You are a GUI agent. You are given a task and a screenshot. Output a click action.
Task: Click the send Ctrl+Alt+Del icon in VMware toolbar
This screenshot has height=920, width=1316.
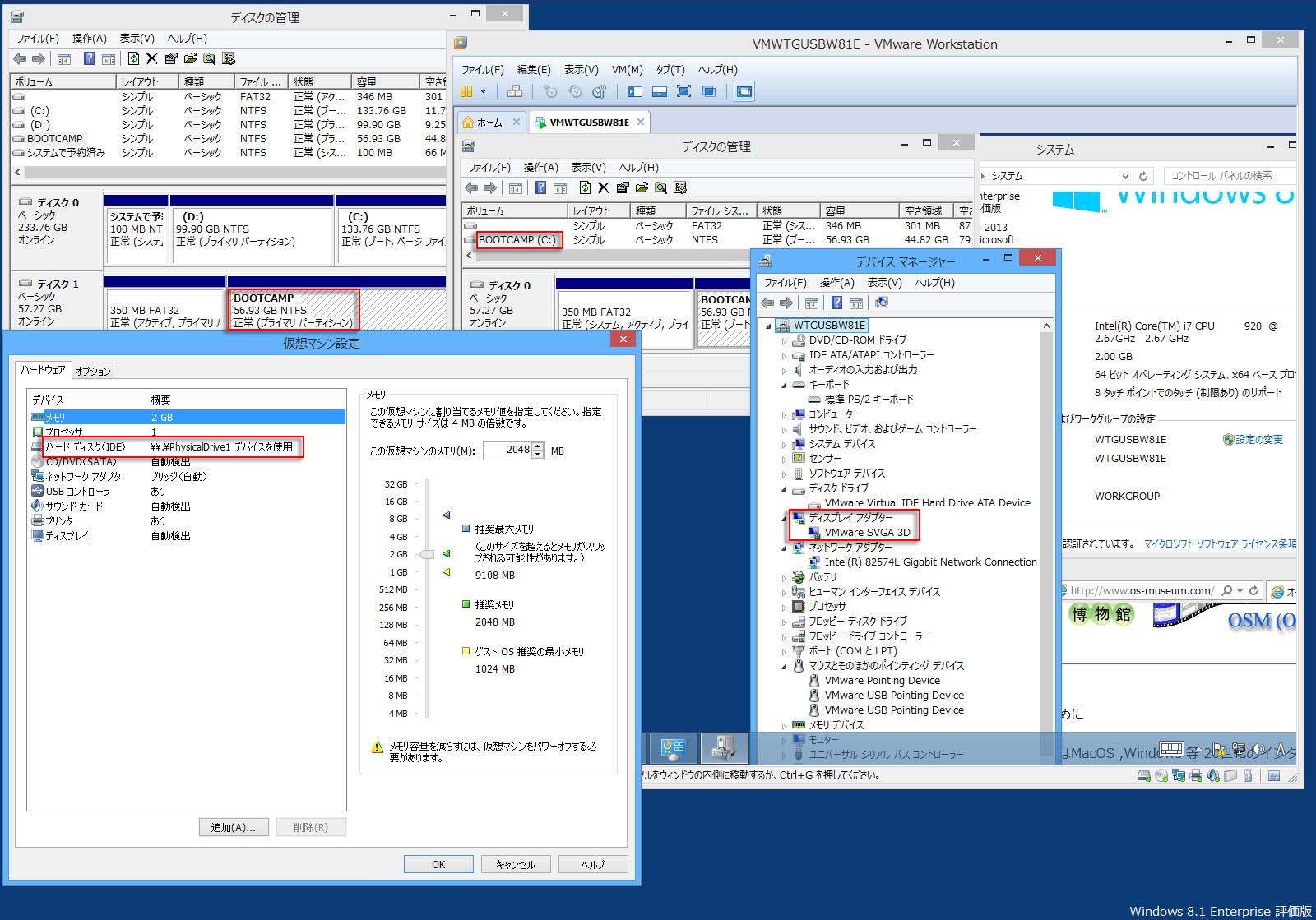(x=515, y=91)
